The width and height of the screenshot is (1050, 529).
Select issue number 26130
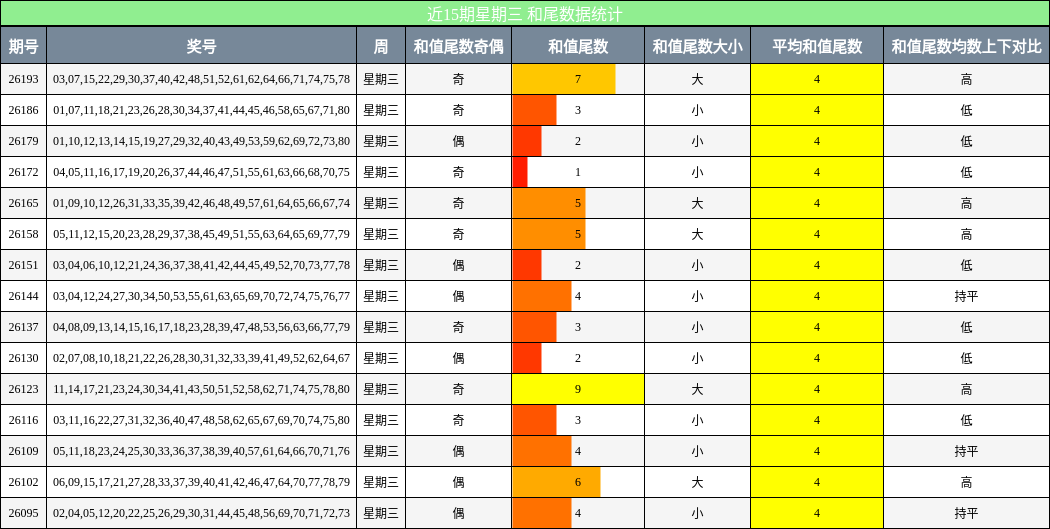click(23, 358)
